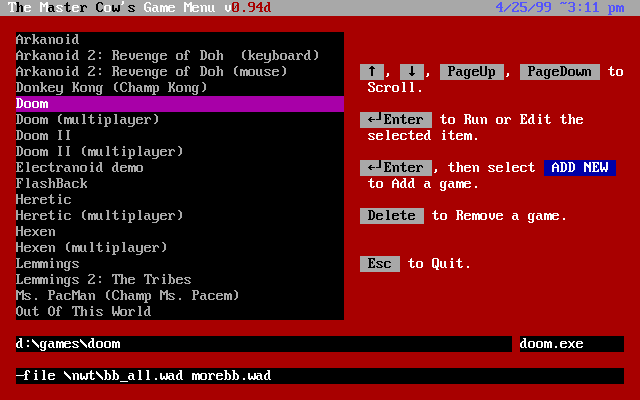This screenshot has height=400, width=640.
Task: Click the Enter key beside ADD NEW
Action: point(396,168)
